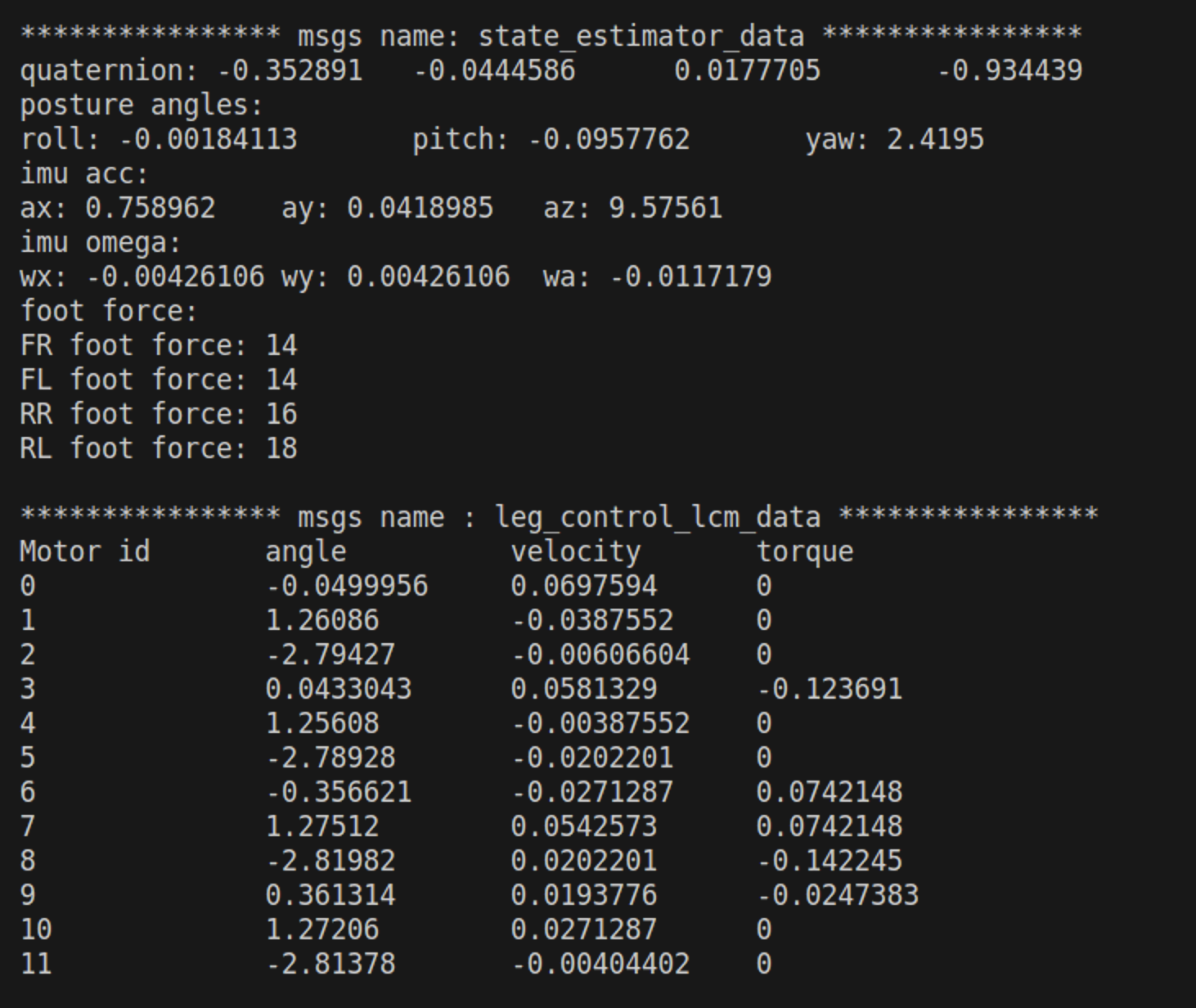The width and height of the screenshot is (1196, 1008).
Task: Click motor 9 angle value 0.361314
Action: point(330,895)
